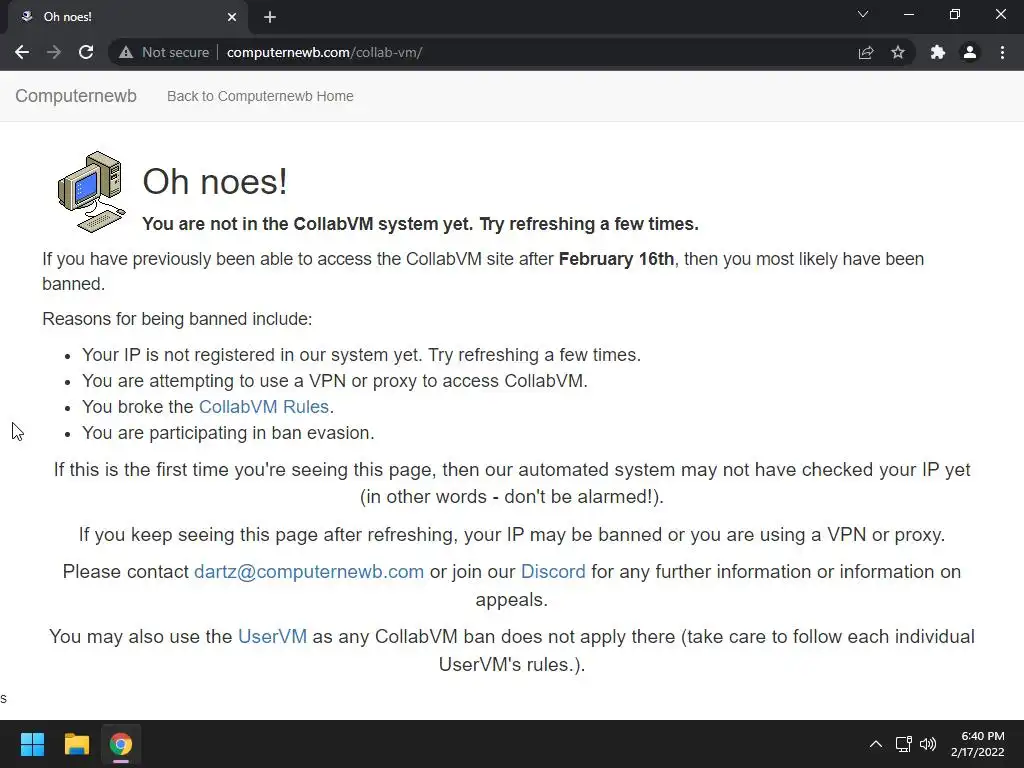The height and width of the screenshot is (768, 1024).
Task: Open the volume control in tray
Action: click(928, 744)
